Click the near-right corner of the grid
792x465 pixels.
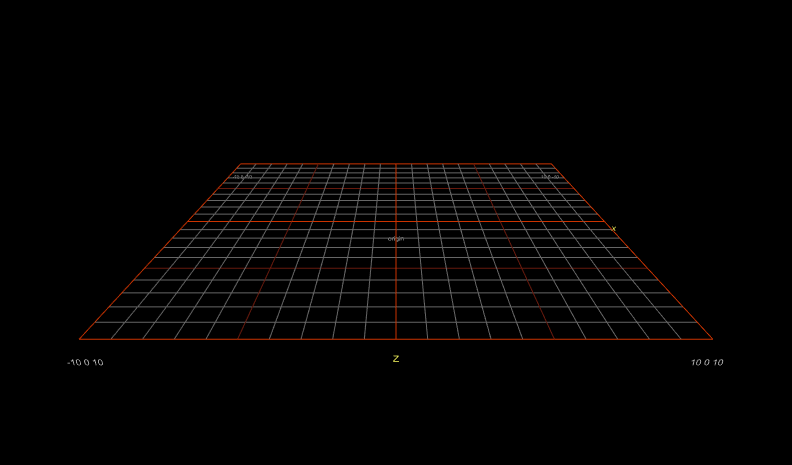click(713, 339)
